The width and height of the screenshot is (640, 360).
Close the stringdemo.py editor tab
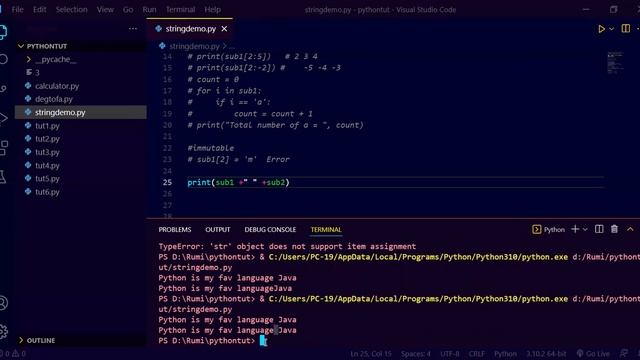224,29
